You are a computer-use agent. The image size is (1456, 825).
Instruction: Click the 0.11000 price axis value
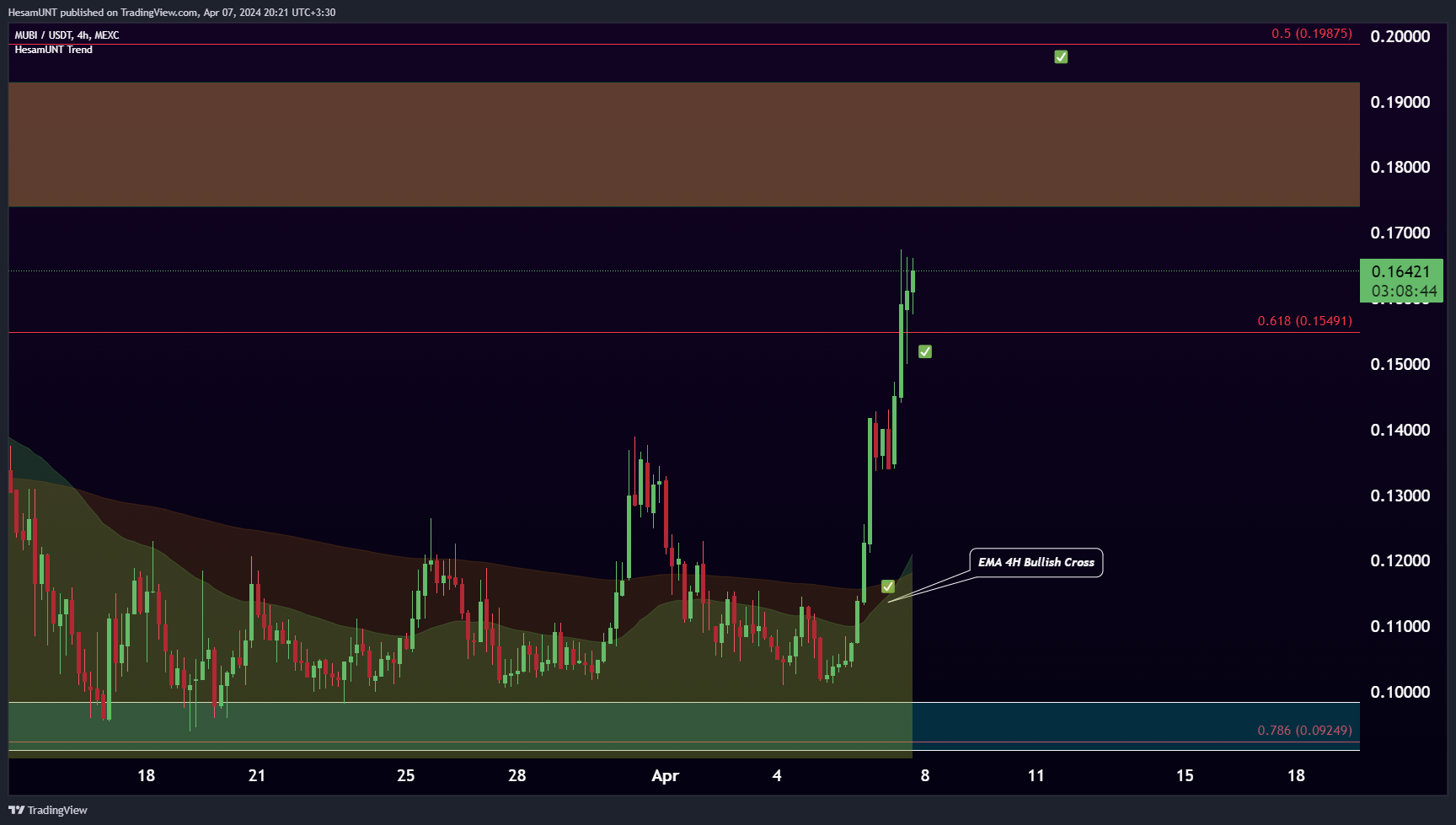(1400, 626)
